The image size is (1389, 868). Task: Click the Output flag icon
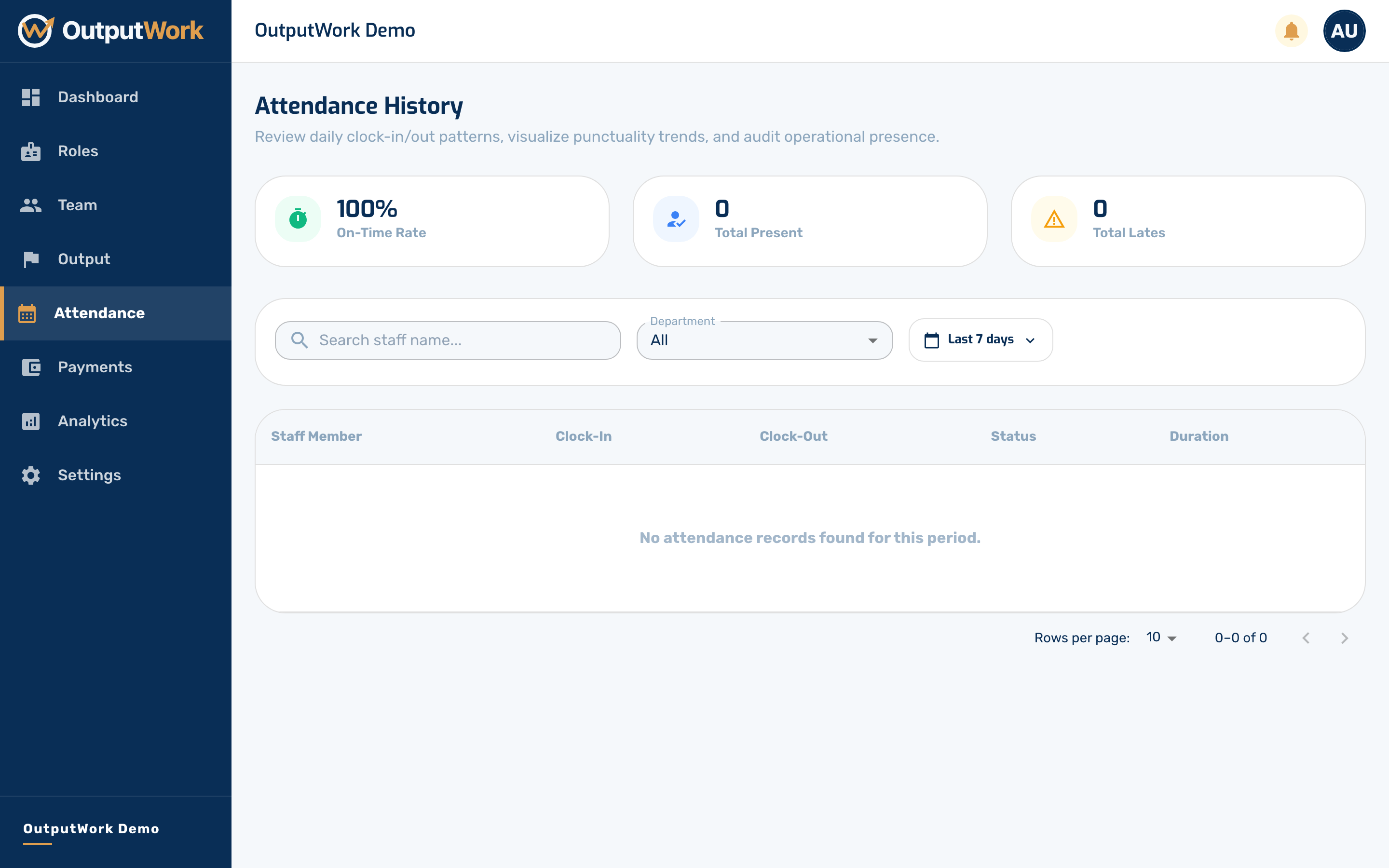30,259
